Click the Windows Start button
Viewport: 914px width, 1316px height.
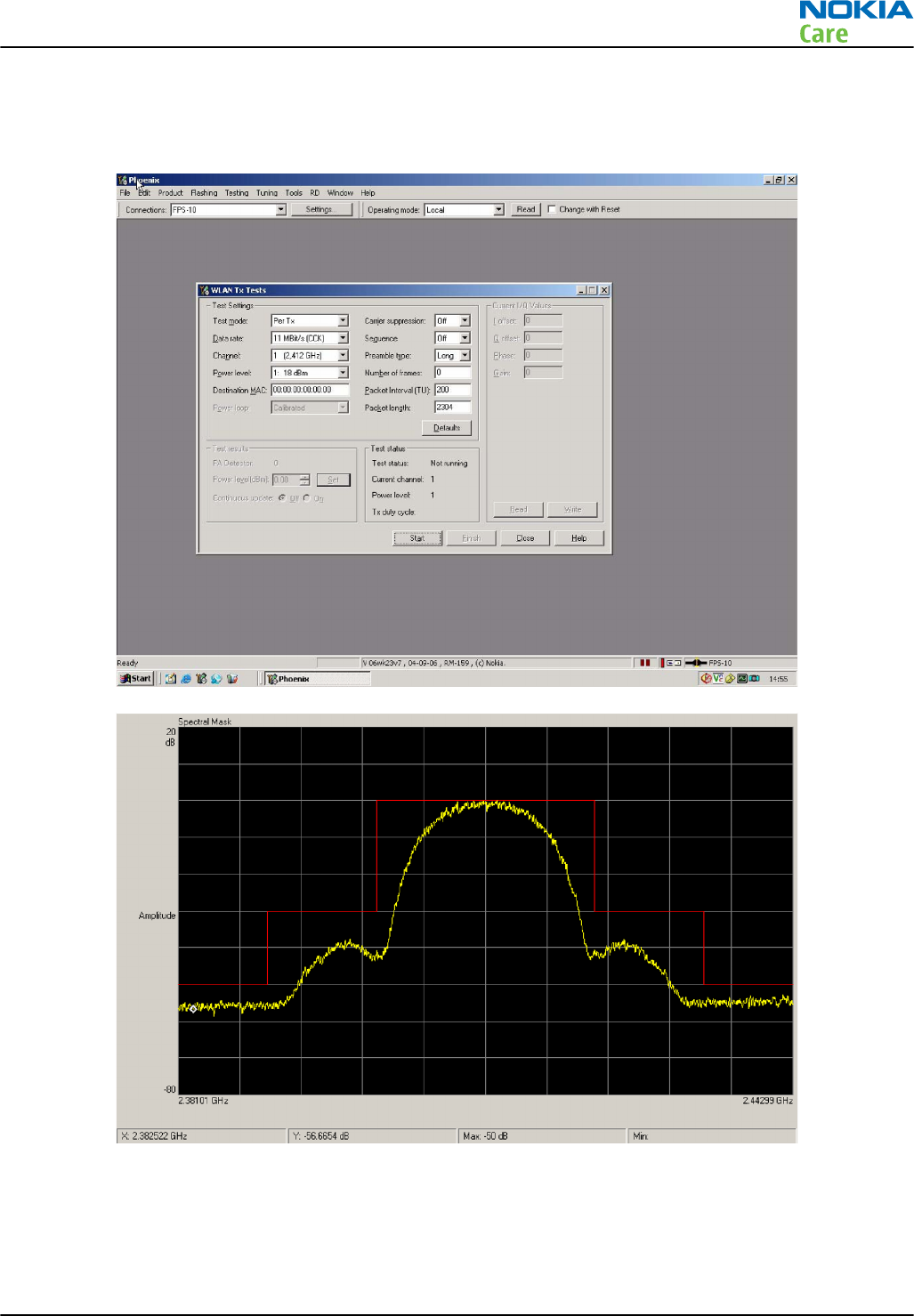tap(136, 679)
